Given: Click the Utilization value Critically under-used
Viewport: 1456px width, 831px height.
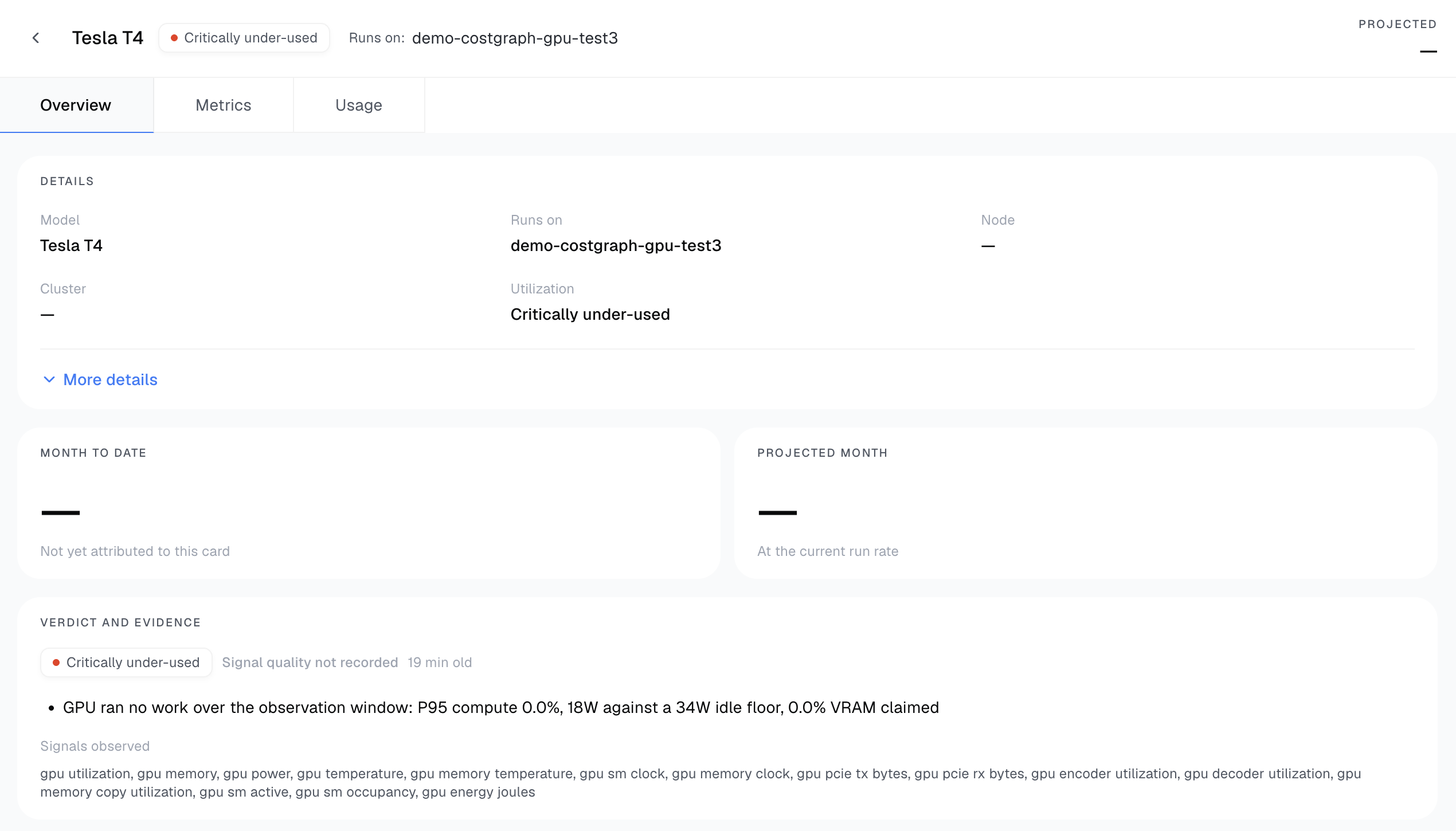Looking at the screenshot, I should coord(590,314).
